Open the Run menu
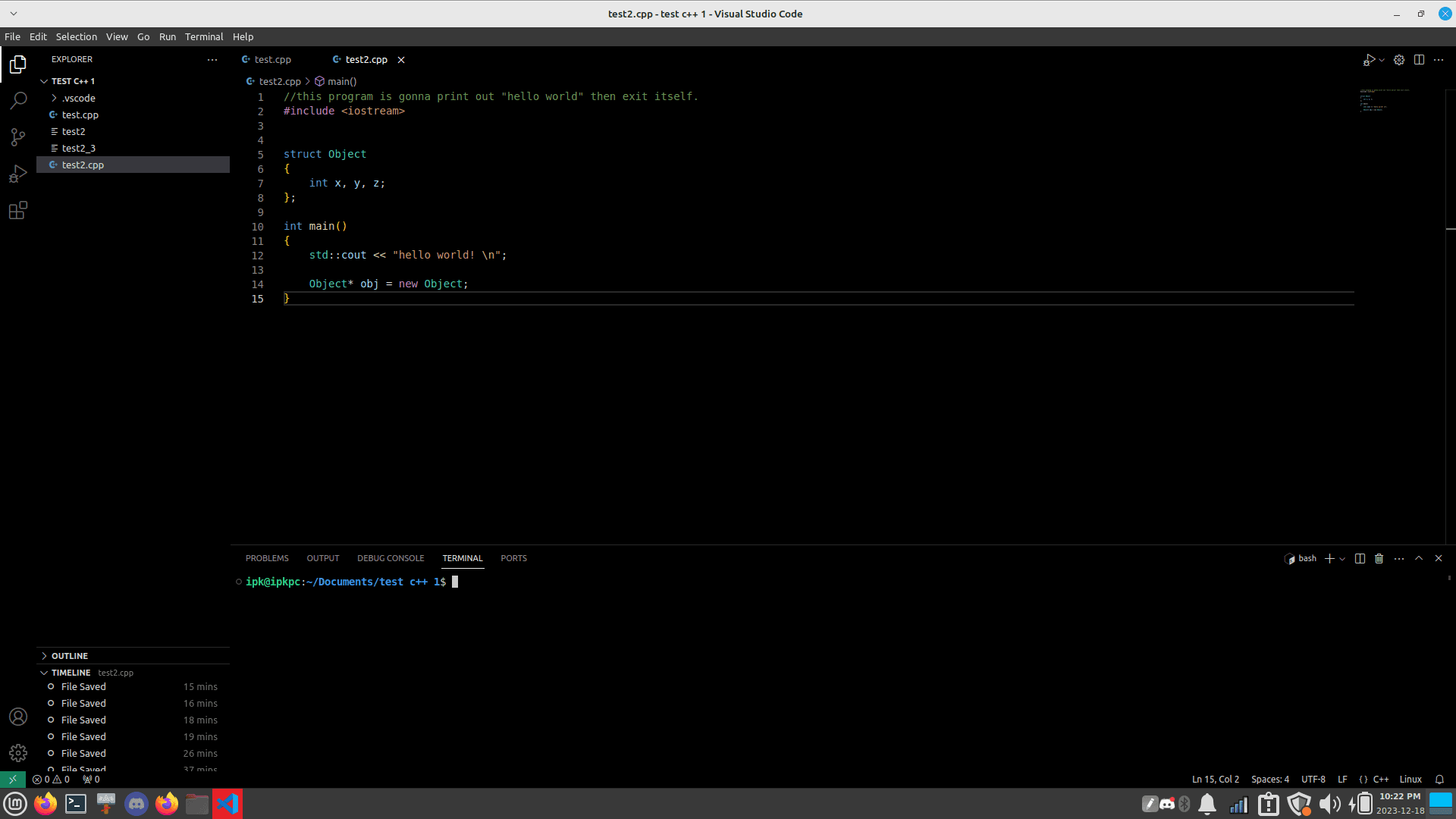 pos(168,36)
